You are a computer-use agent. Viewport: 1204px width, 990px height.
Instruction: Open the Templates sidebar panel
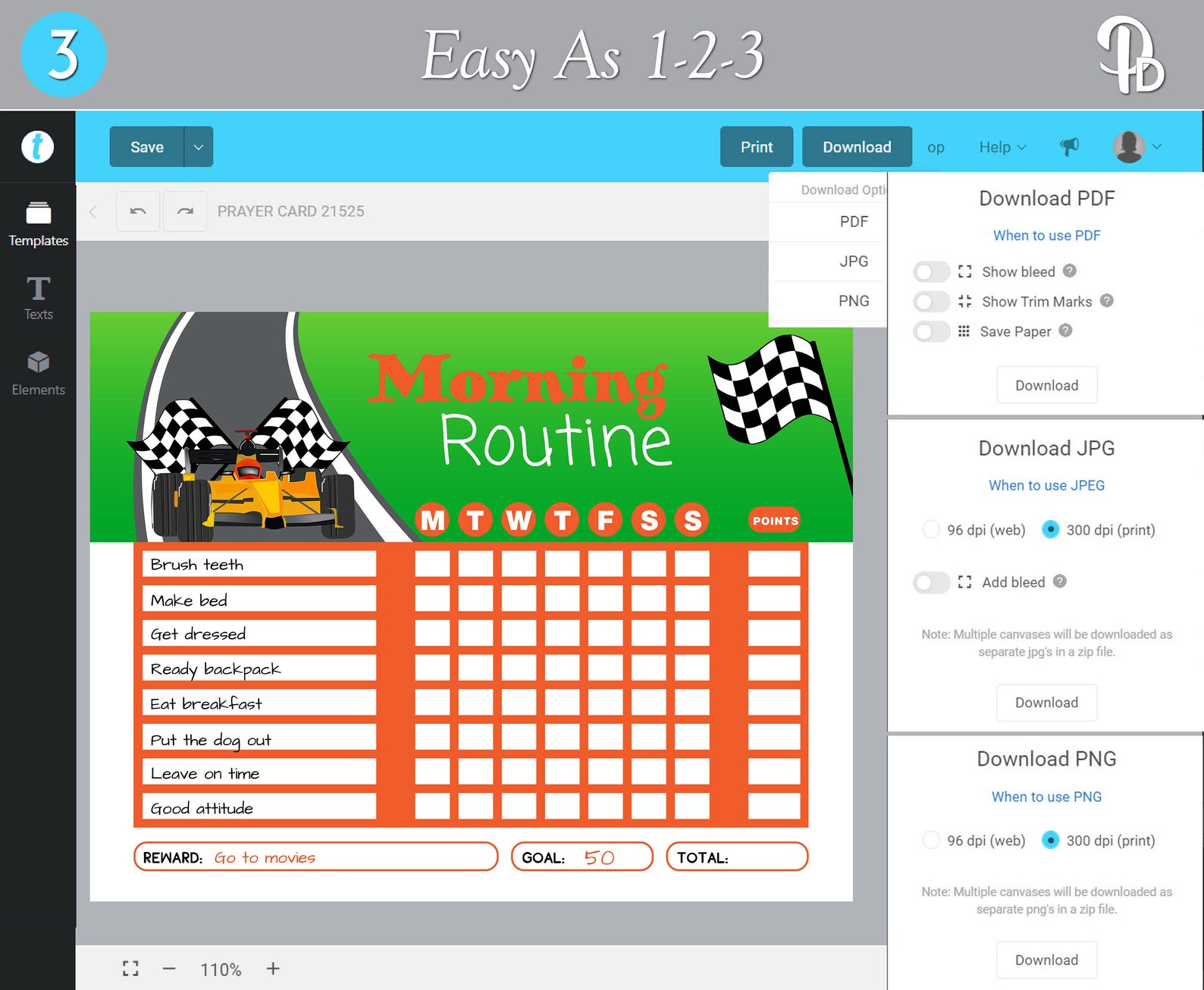(x=38, y=224)
